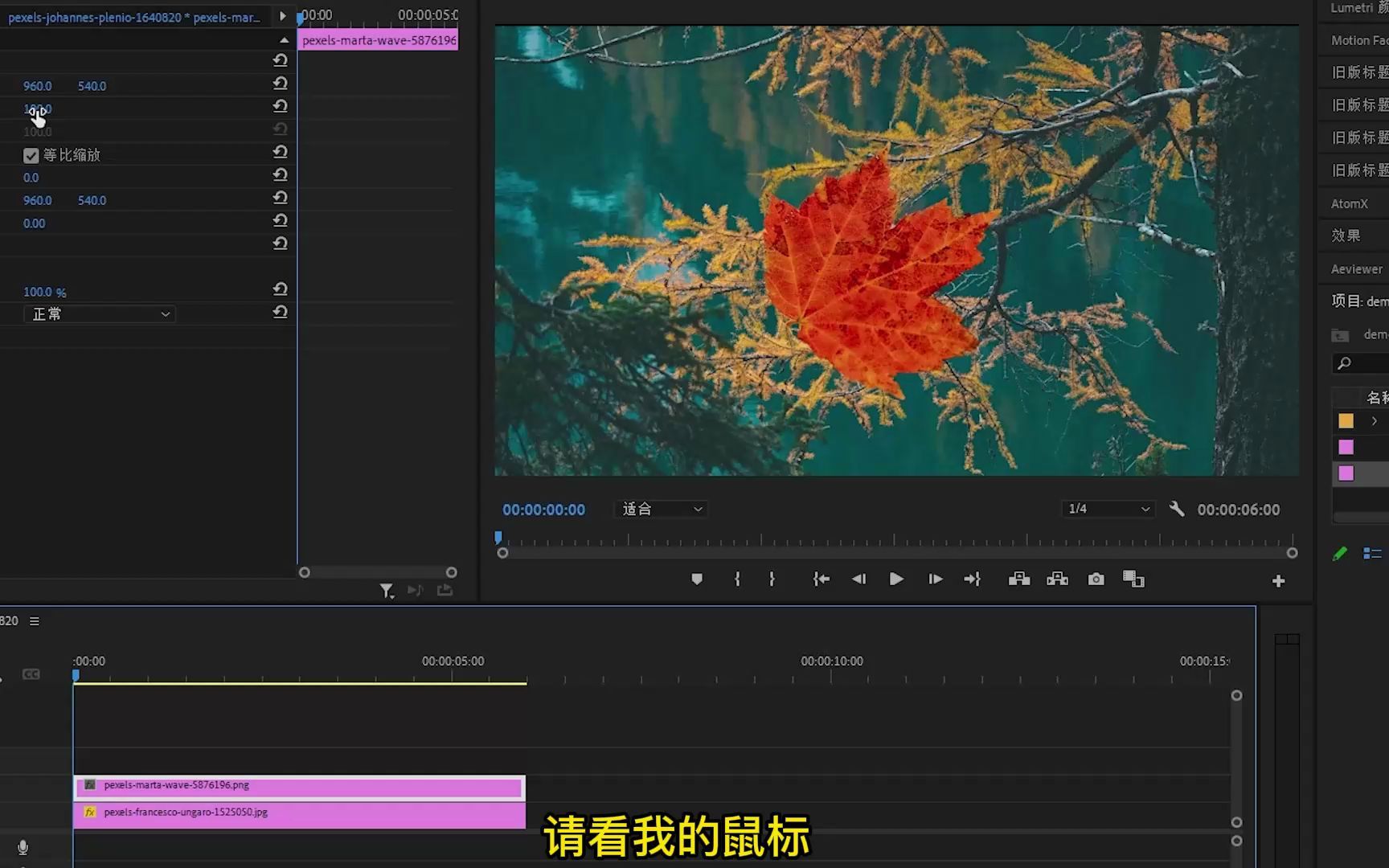Switch to the Aeviewer panel
Image resolution: width=1389 pixels, height=868 pixels.
pos(1354,268)
